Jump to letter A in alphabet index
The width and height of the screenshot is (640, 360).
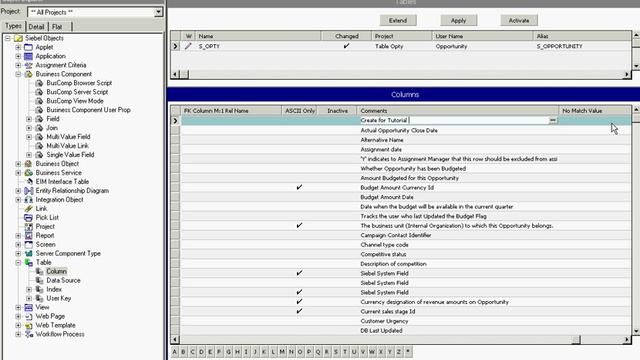(x=175, y=351)
